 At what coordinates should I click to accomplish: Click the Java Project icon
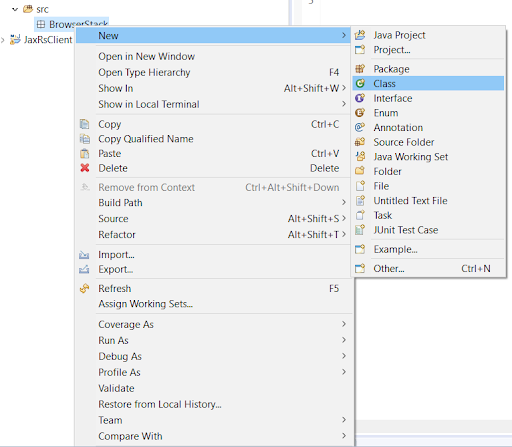[x=360, y=35]
